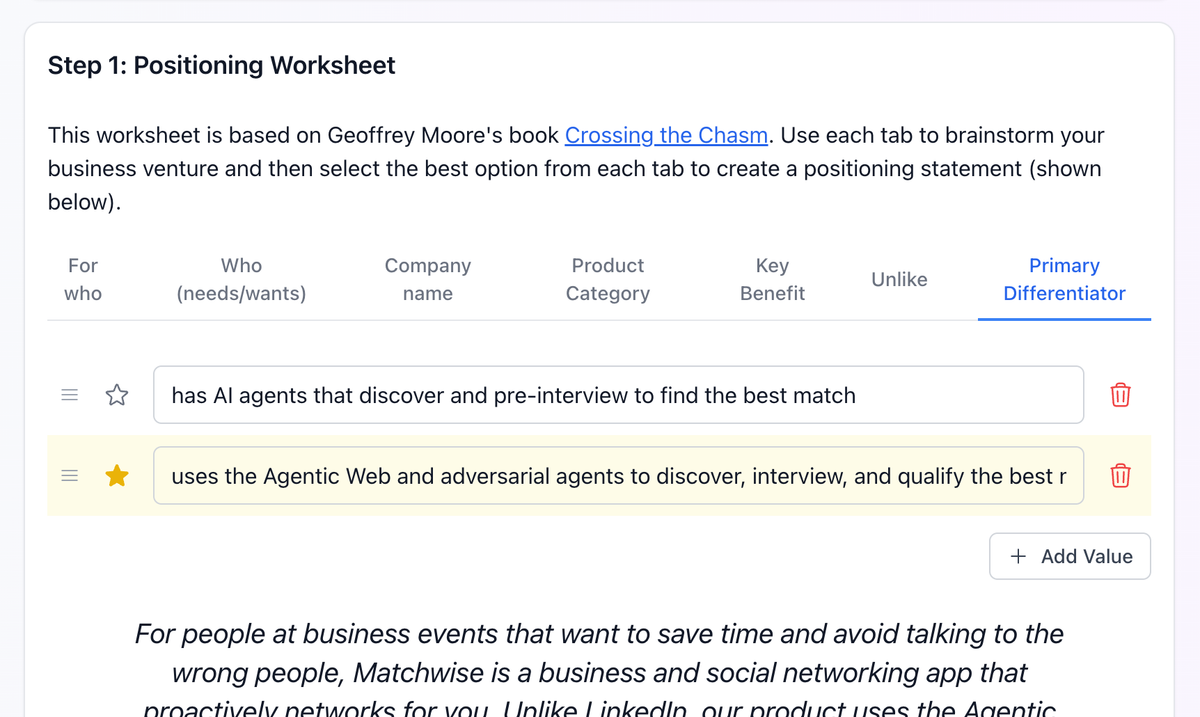Click the drag handle on the first differentiator row
Screen dimensions: 1200x717
click(69, 394)
